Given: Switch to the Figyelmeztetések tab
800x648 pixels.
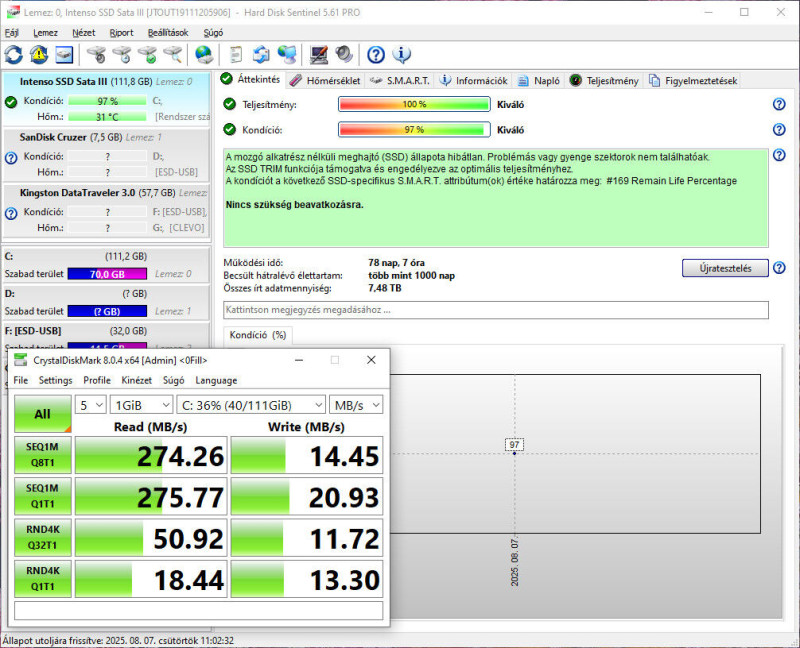Looking at the screenshot, I should [x=693, y=81].
